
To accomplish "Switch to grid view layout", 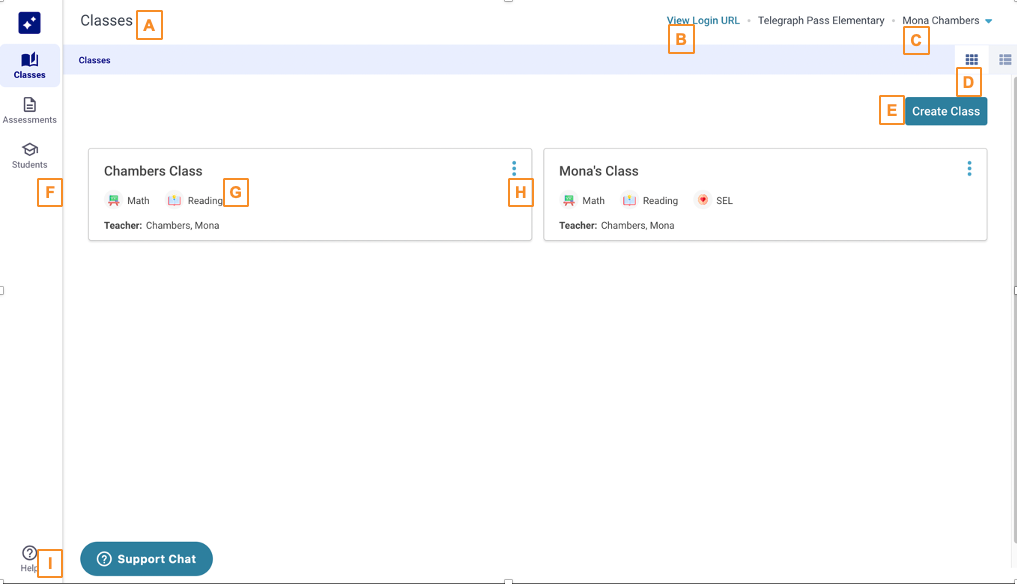I will pos(971,60).
